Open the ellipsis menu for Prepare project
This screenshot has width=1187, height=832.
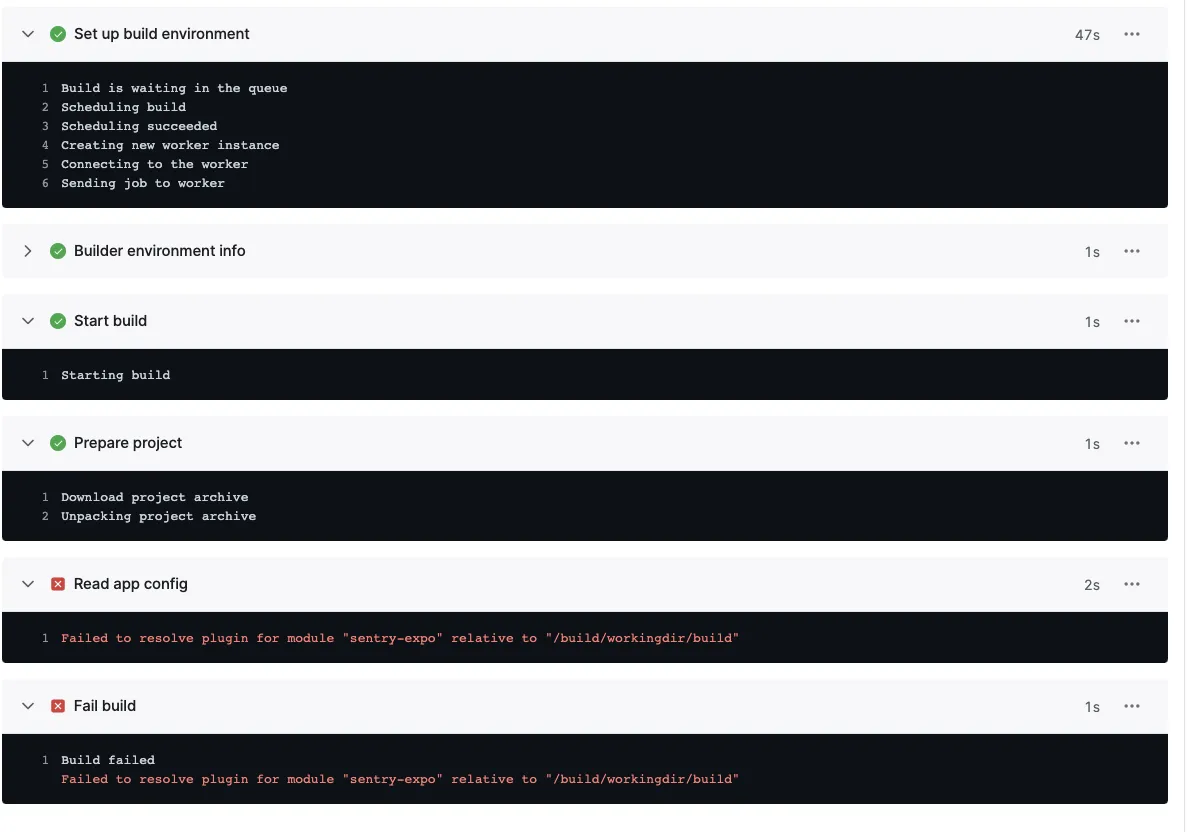(1132, 443)
